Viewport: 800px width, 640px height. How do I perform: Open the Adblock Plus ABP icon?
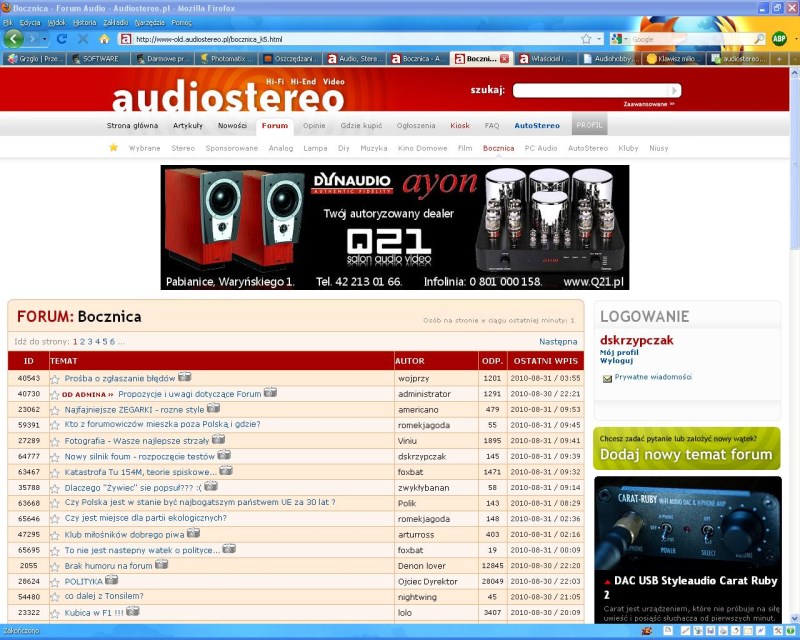click(x=779, y=39)
